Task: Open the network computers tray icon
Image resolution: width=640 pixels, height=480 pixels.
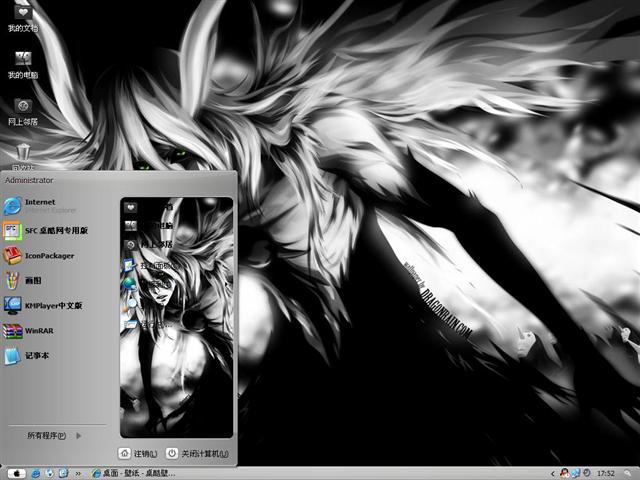Action: coord(576,473)
